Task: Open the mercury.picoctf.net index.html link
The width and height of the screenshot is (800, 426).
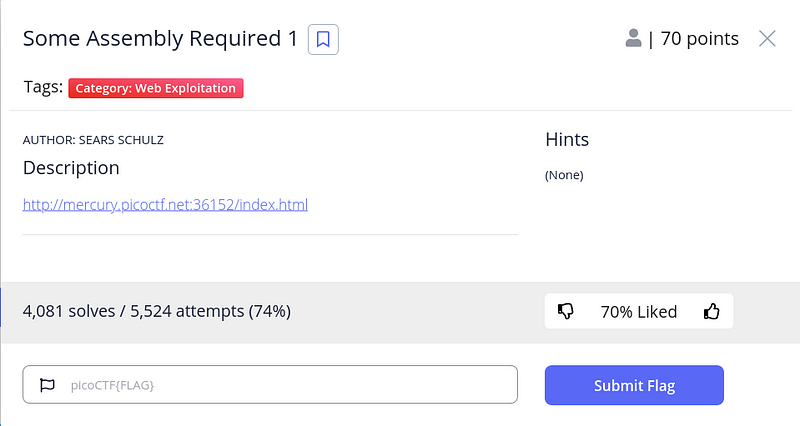Action: [165, 205]
